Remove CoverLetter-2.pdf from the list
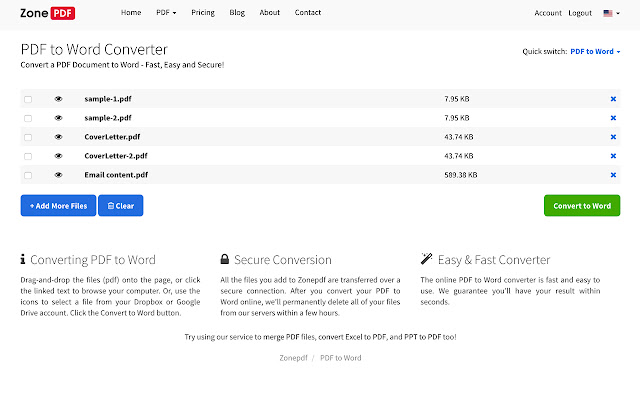 pos(613,156)
